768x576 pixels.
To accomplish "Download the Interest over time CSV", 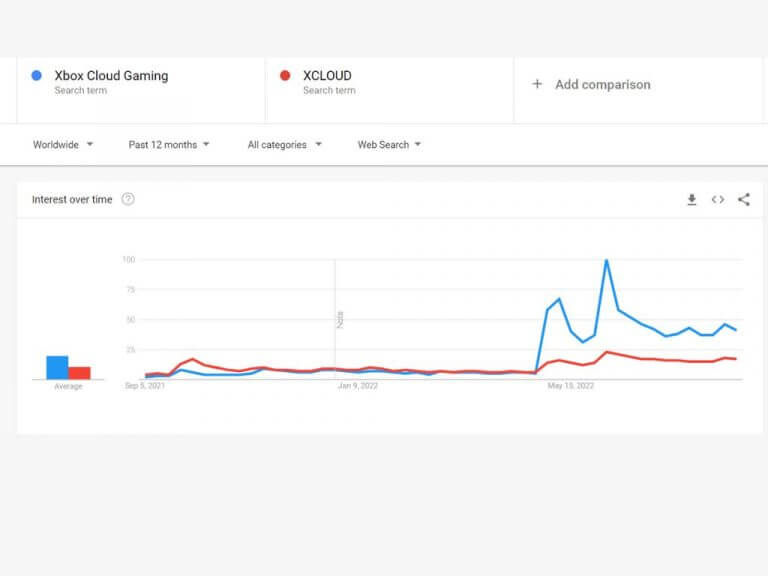I will point(692,199).
